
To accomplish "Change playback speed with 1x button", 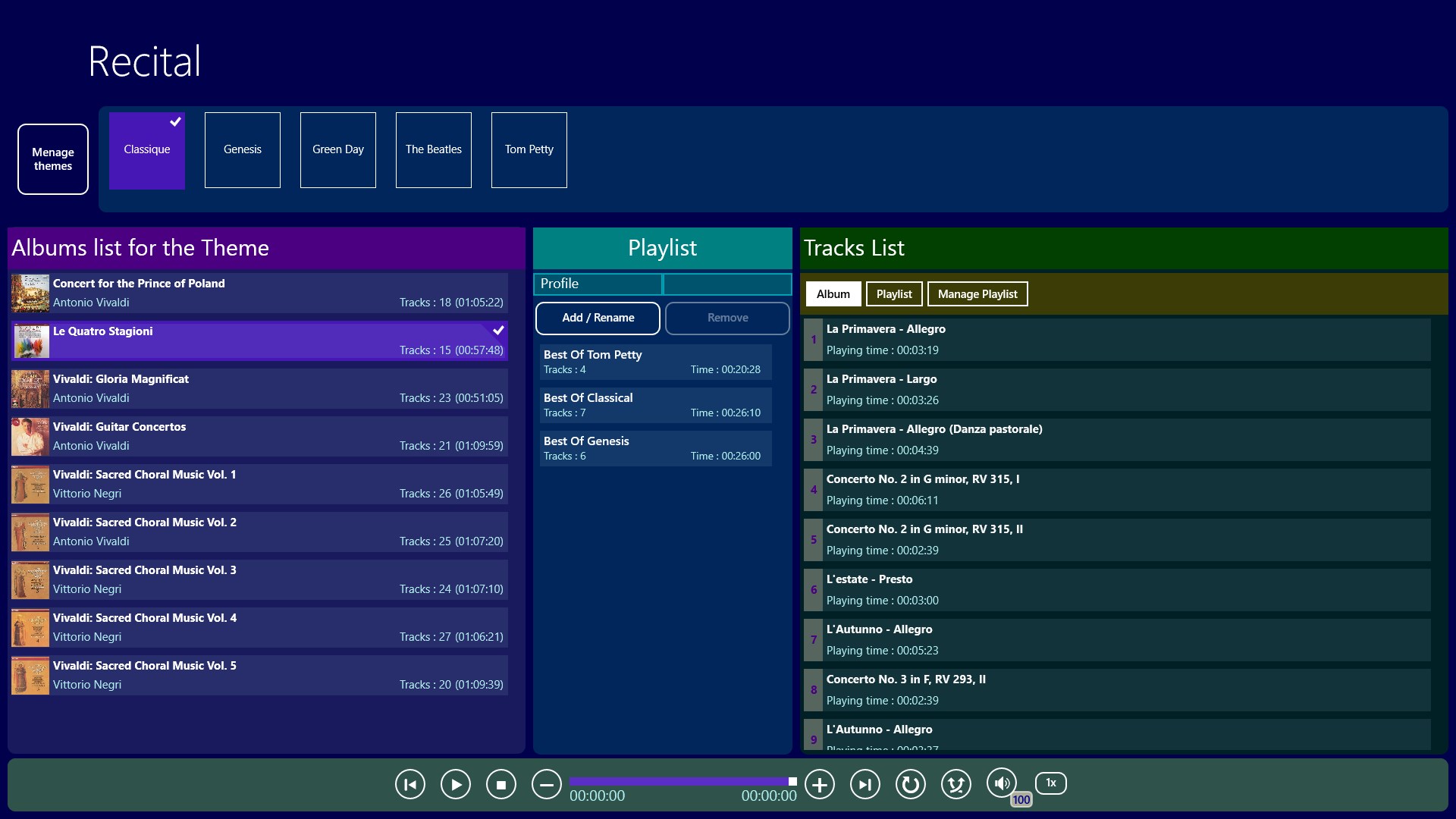I will pos(1051,783).
